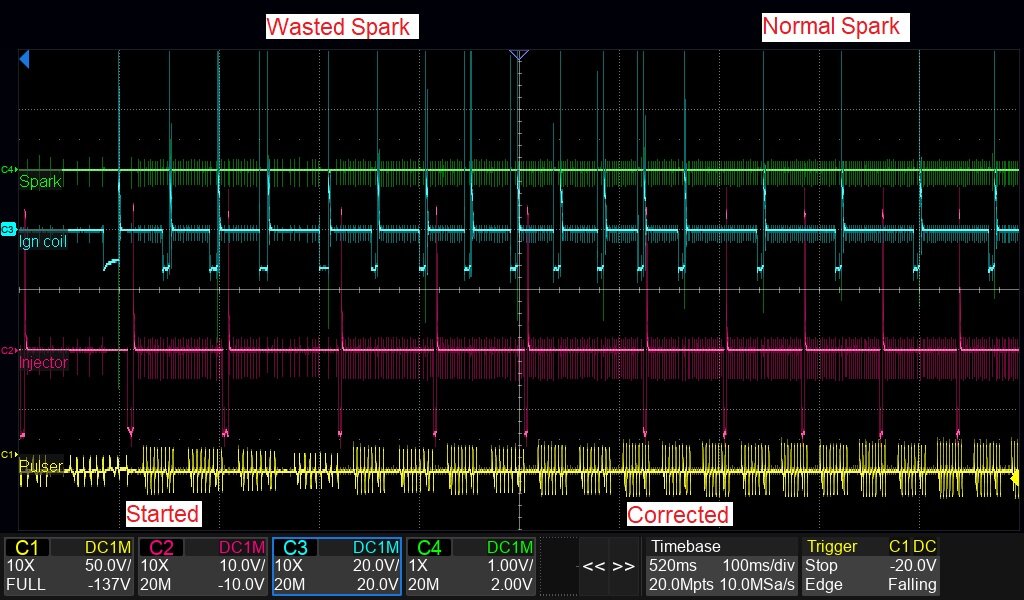
Task: Click the blue off-screen trigger arrow at top-left
Action: pos(24,60)
